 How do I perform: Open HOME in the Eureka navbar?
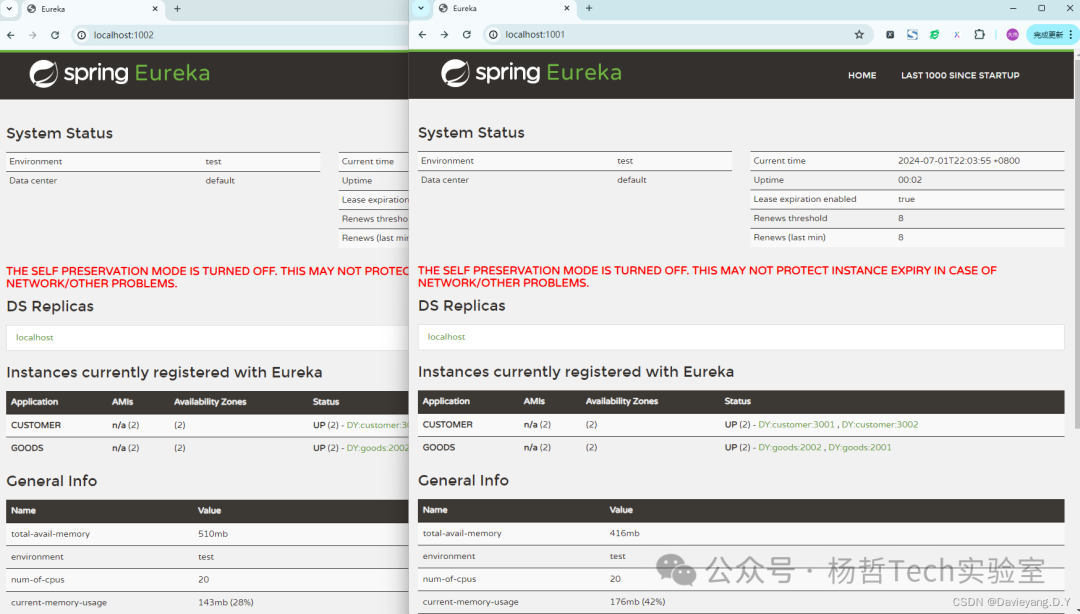tap(861, 75)
